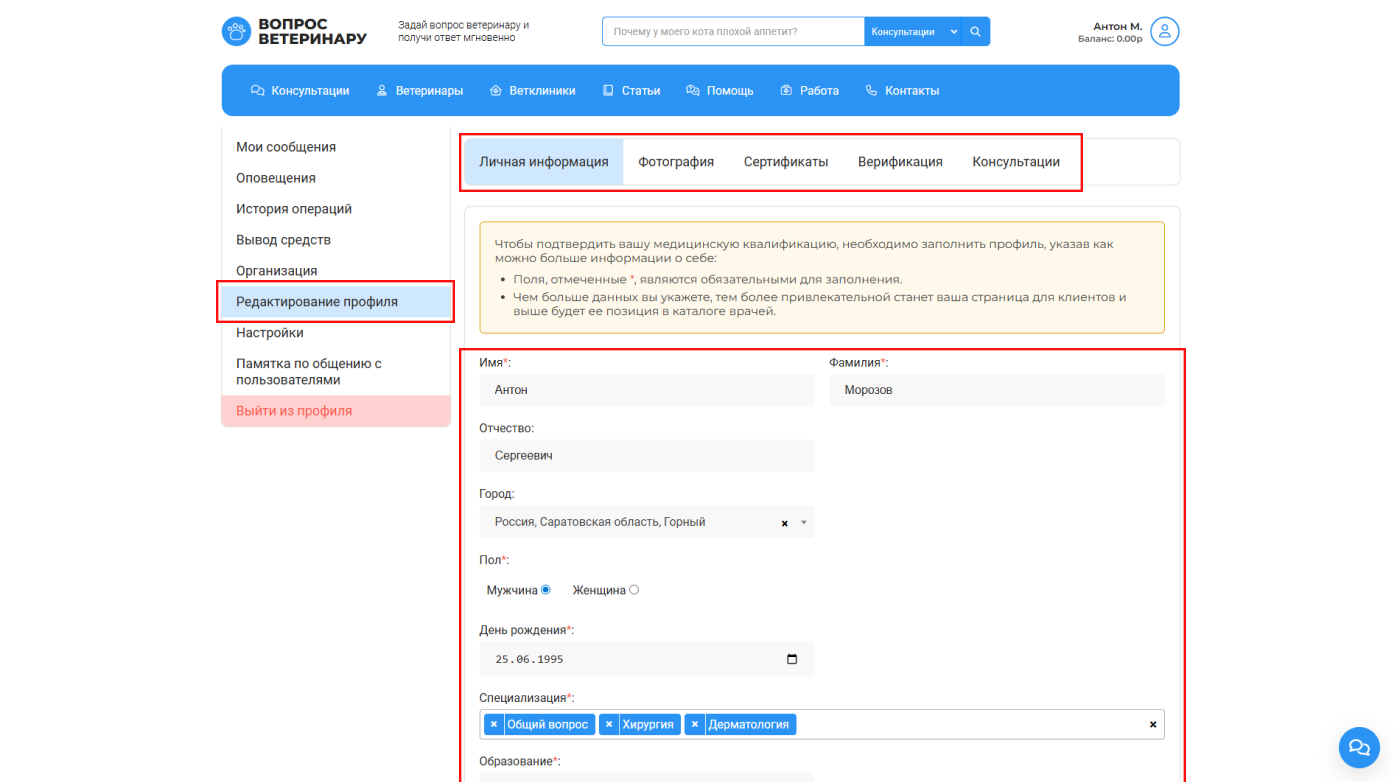Image resolution: width=1400 pixels, height=782 pixels.
Task: Click the Отчество input field
Action: (x=646, y=456)
